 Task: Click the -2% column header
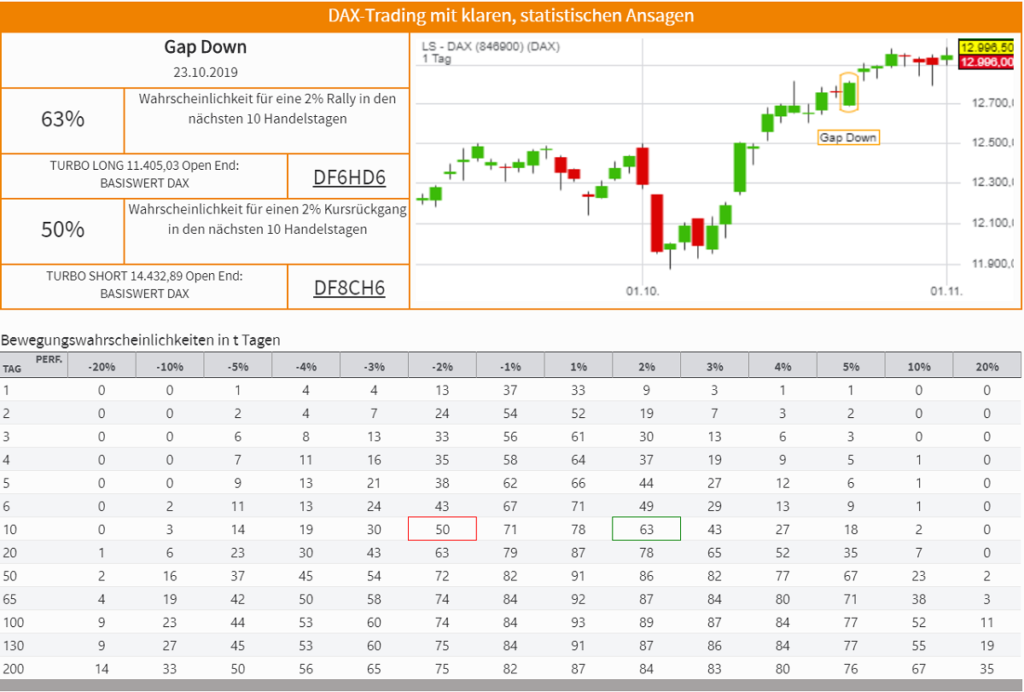click(x=442, y=367)
